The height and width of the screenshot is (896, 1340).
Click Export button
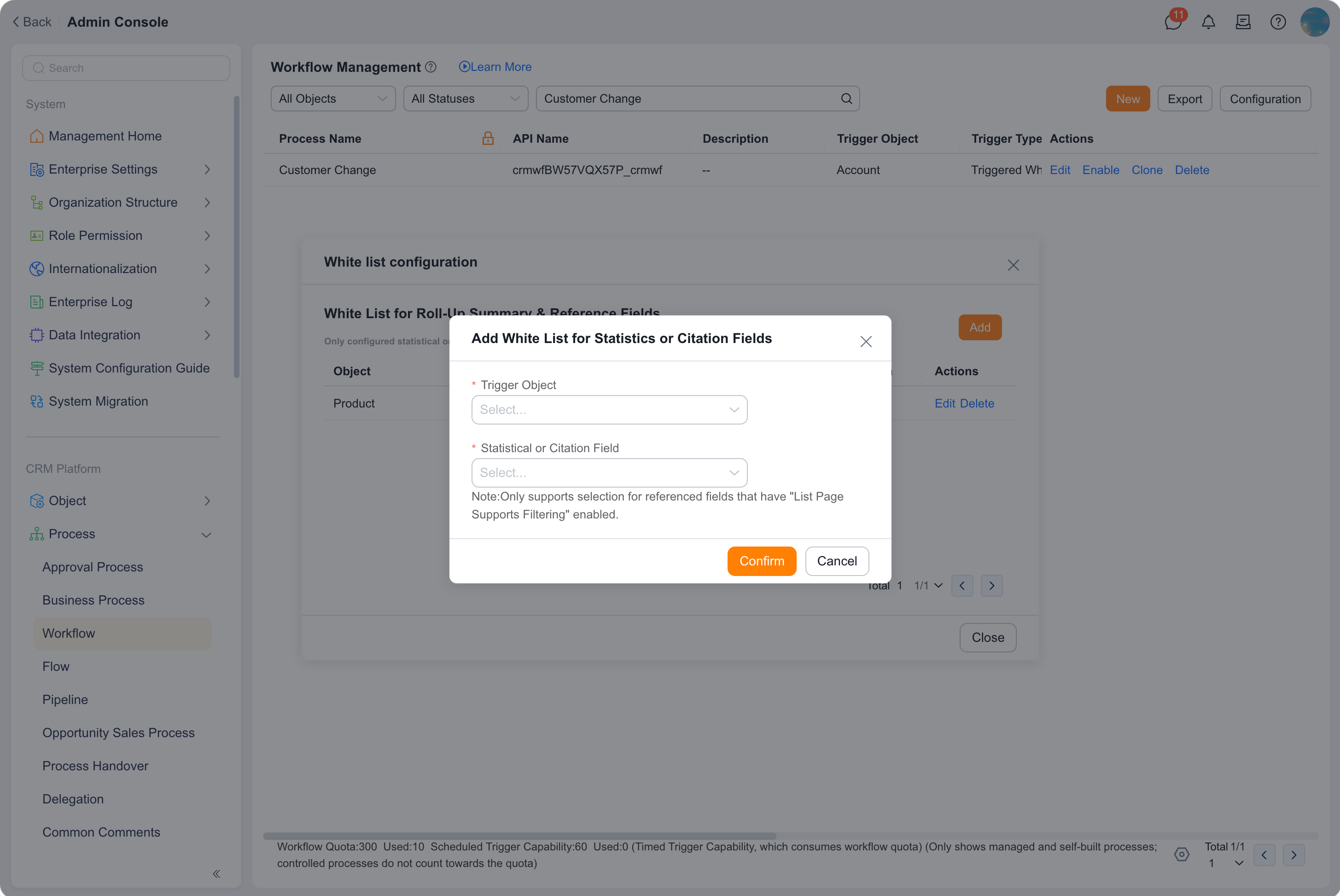coord(1184,99)
